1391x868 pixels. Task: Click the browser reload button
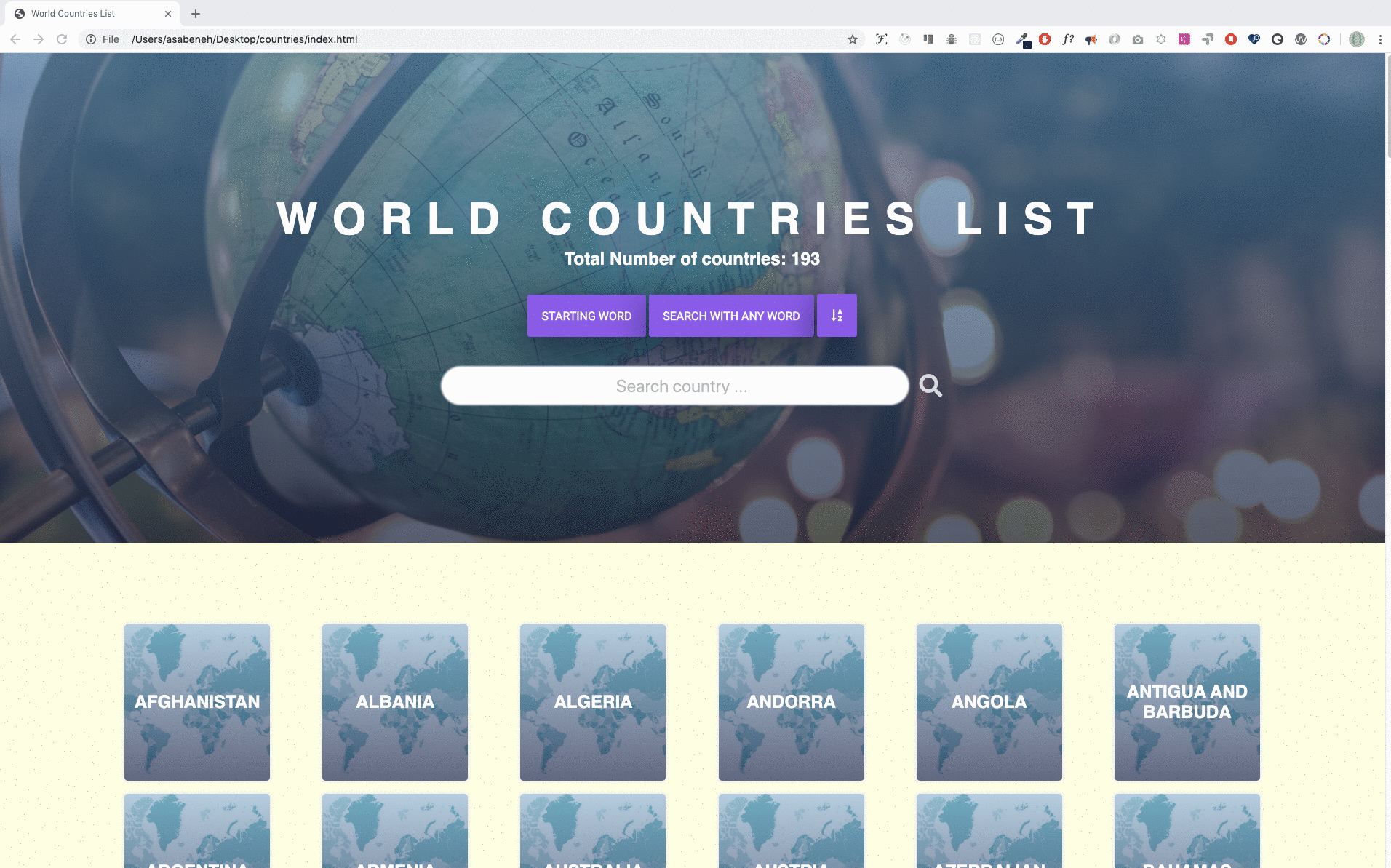coord(62,39)
